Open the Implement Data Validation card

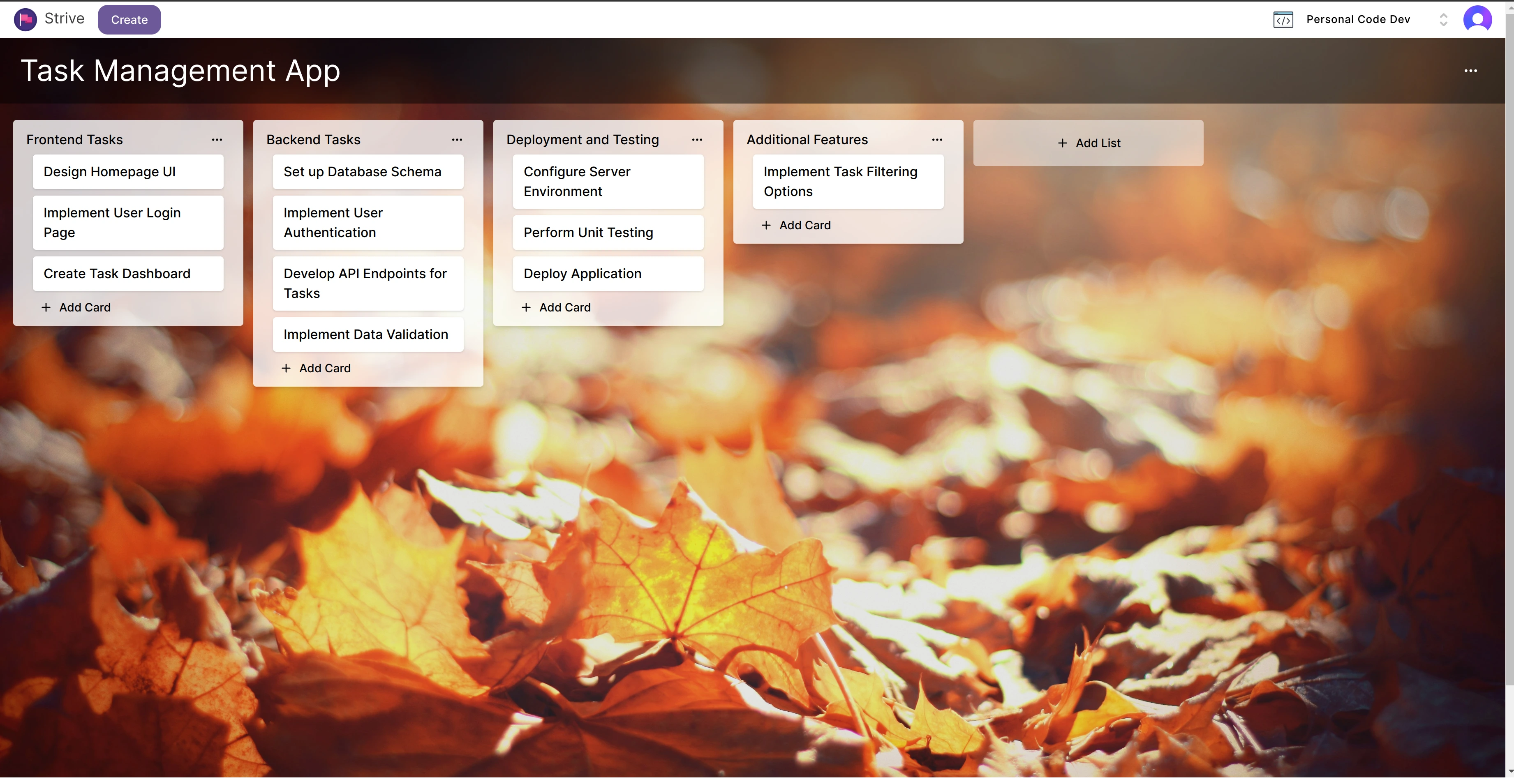click(368, 334)
